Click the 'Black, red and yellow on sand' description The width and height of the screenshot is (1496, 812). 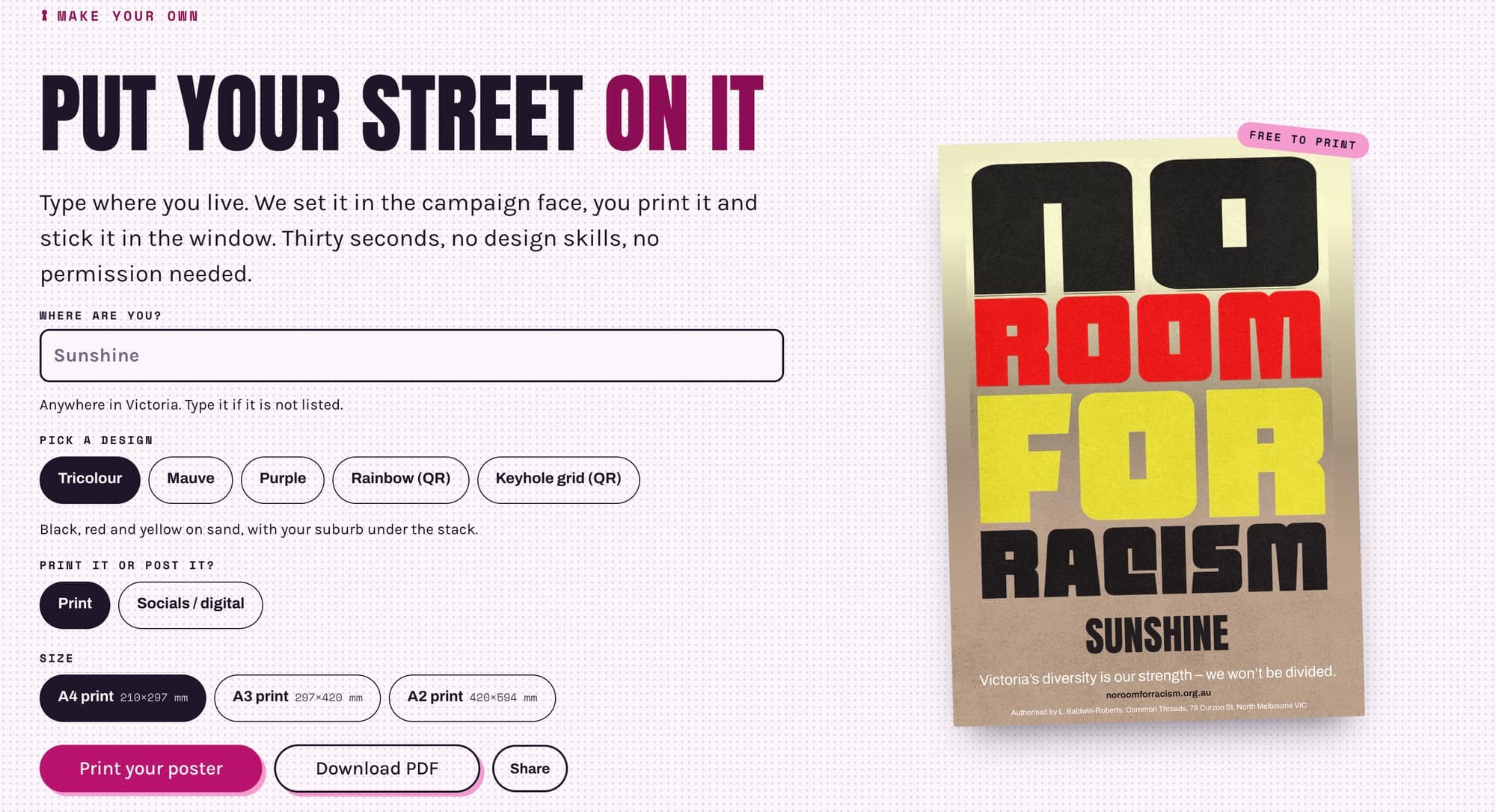259,529
